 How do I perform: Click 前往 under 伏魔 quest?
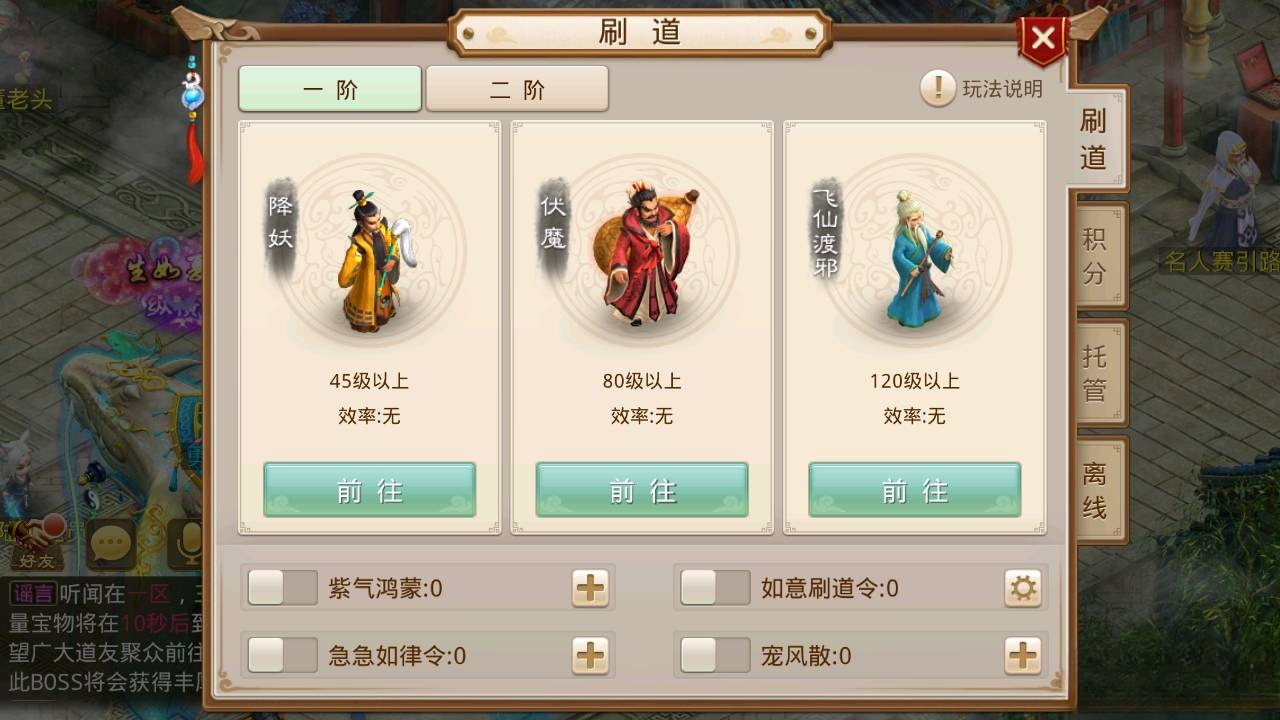pyautogui.click(x=642, y=490)
